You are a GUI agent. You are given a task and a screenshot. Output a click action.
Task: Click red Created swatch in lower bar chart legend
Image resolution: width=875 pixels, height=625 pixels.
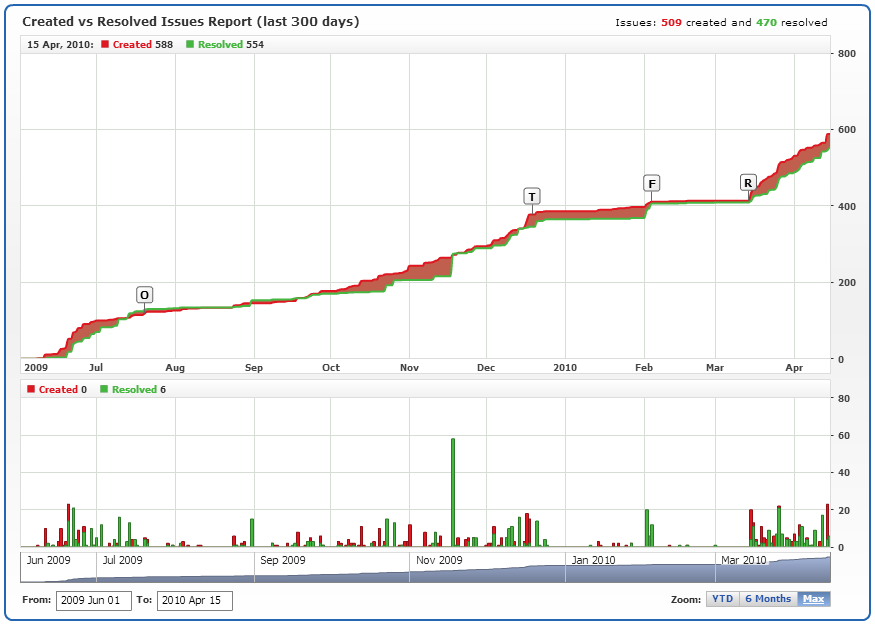[x=31, y=390]
